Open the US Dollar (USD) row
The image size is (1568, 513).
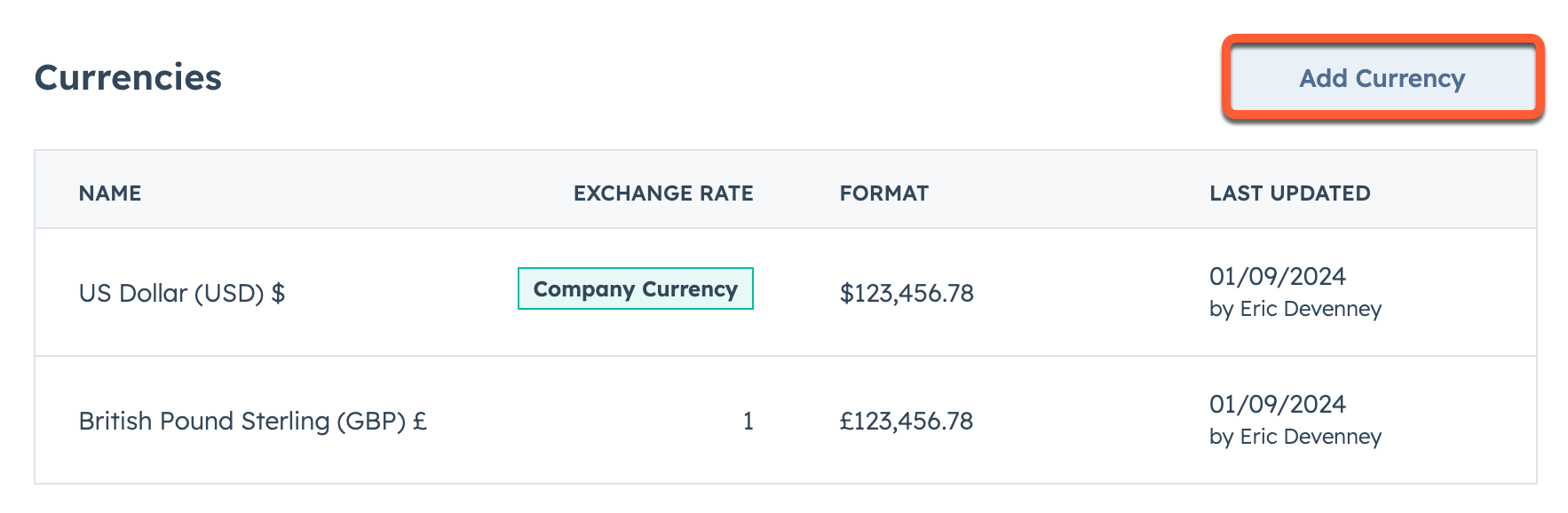point(786,293)
